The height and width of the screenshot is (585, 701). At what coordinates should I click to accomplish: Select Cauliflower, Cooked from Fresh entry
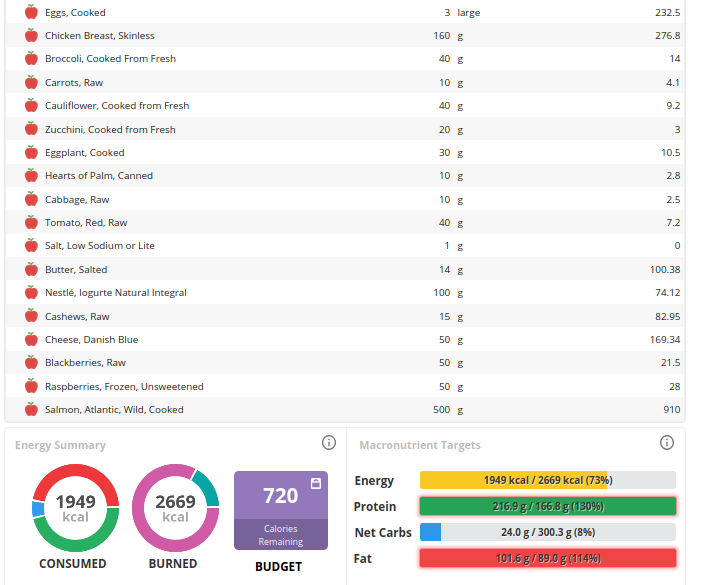coord(117,105)
